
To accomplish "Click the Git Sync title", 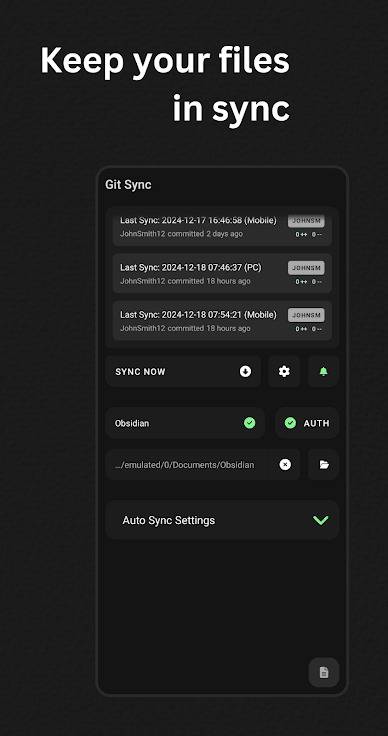I will click(x=128, y=184).
